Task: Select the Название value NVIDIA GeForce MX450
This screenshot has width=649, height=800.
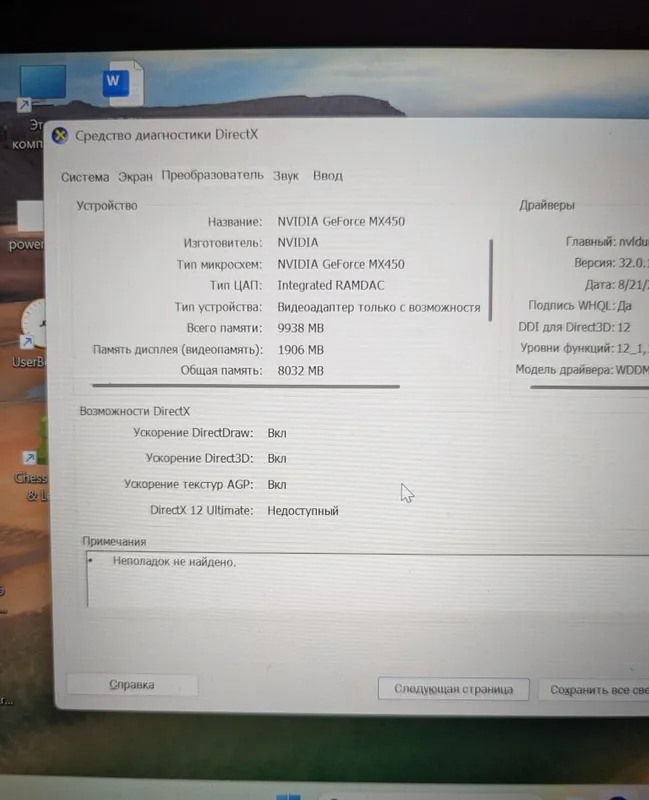Action: tap(341, 221)
